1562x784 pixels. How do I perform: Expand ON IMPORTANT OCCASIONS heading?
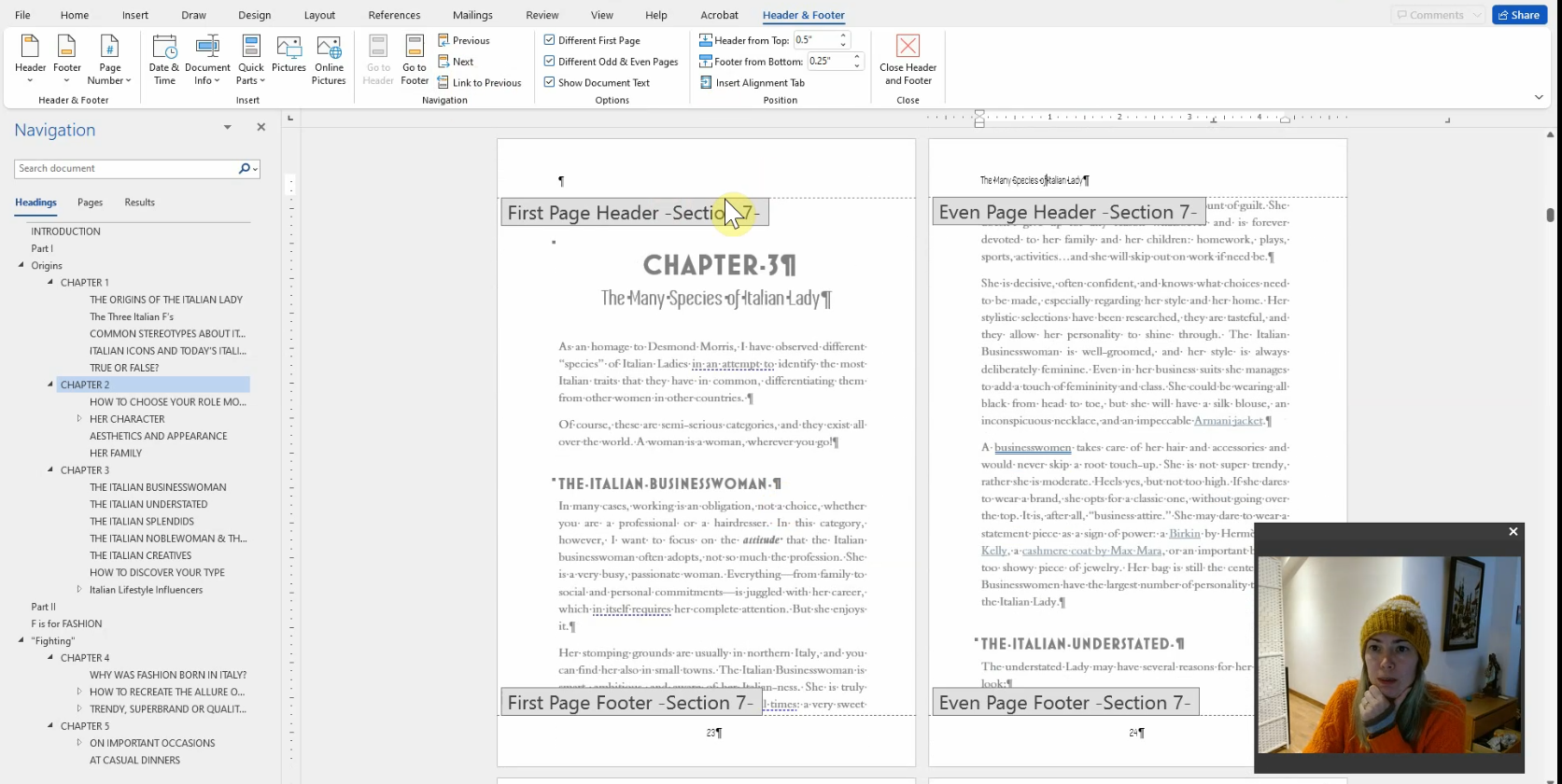[80, 743]
